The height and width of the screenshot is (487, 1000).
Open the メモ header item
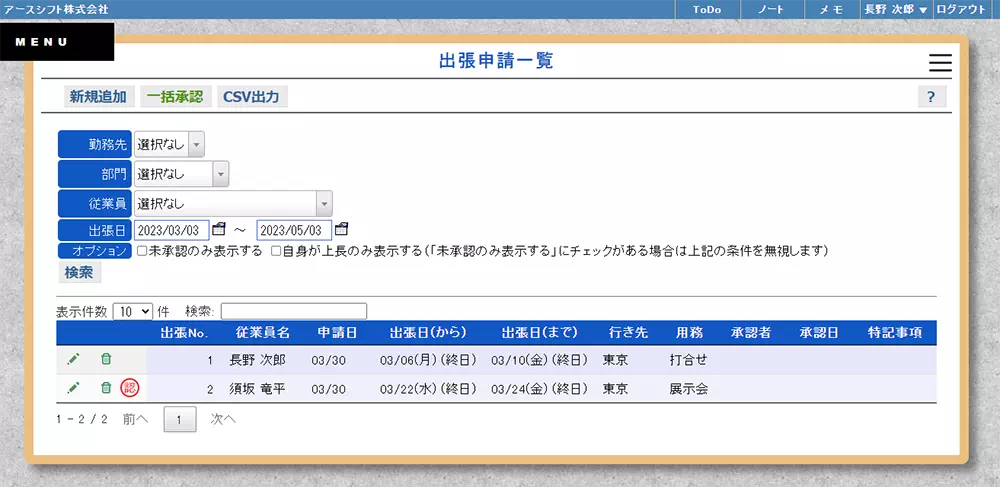click(x=831, y=10)
